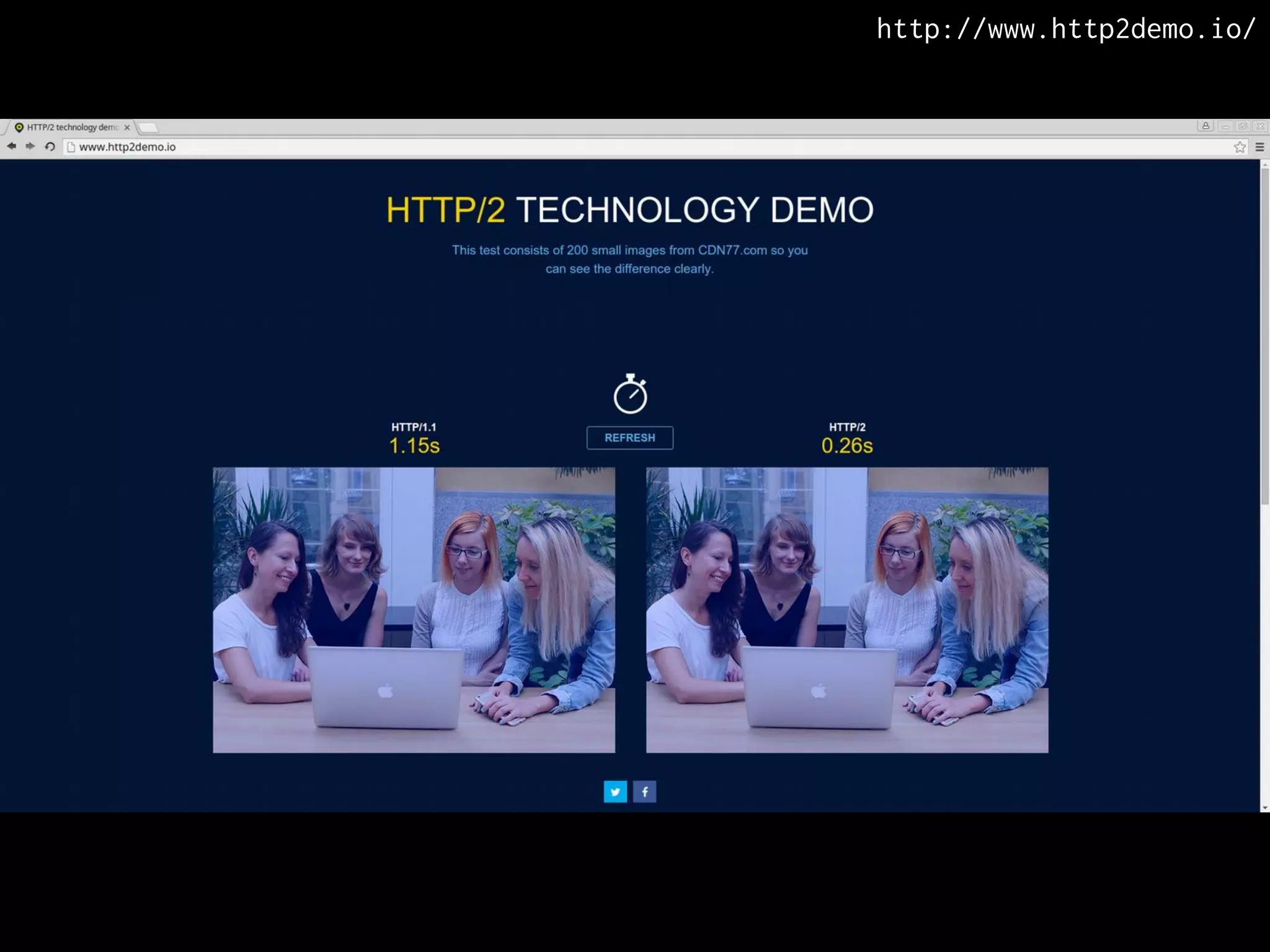Click the browser forward arrow
Viewport: 1270px width, 952px height.
pyautogui.click(x=30, y=146)
